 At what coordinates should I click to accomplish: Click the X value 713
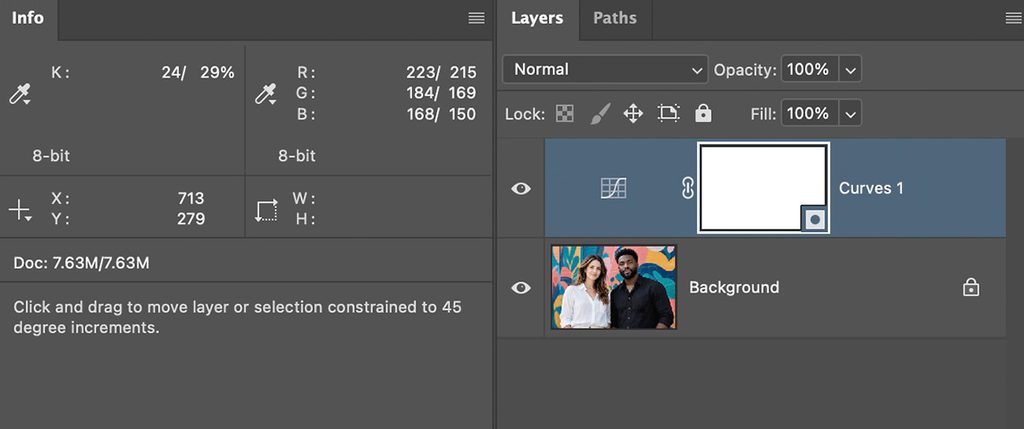[191, 198]
